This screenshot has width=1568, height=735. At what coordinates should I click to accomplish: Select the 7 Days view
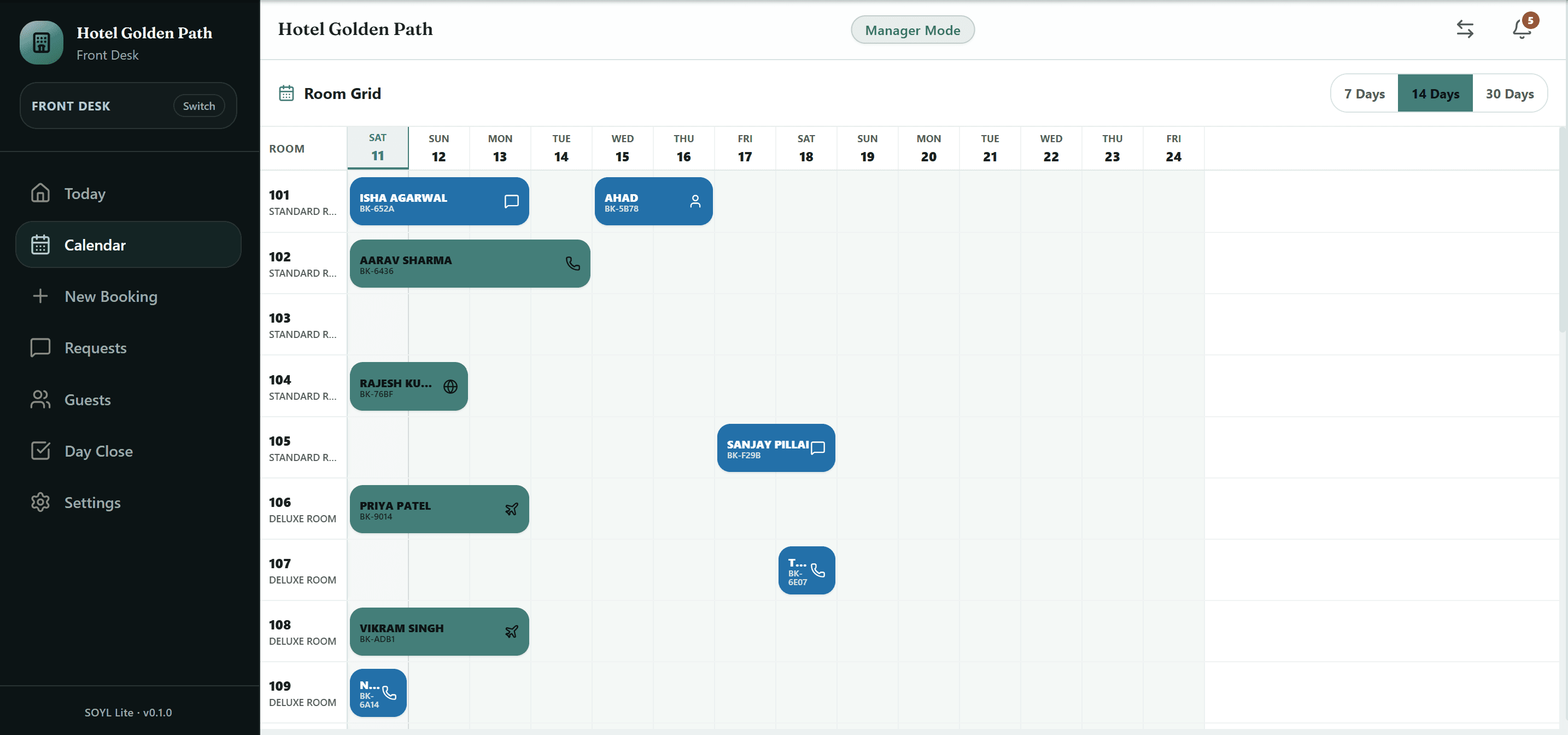1364,93
